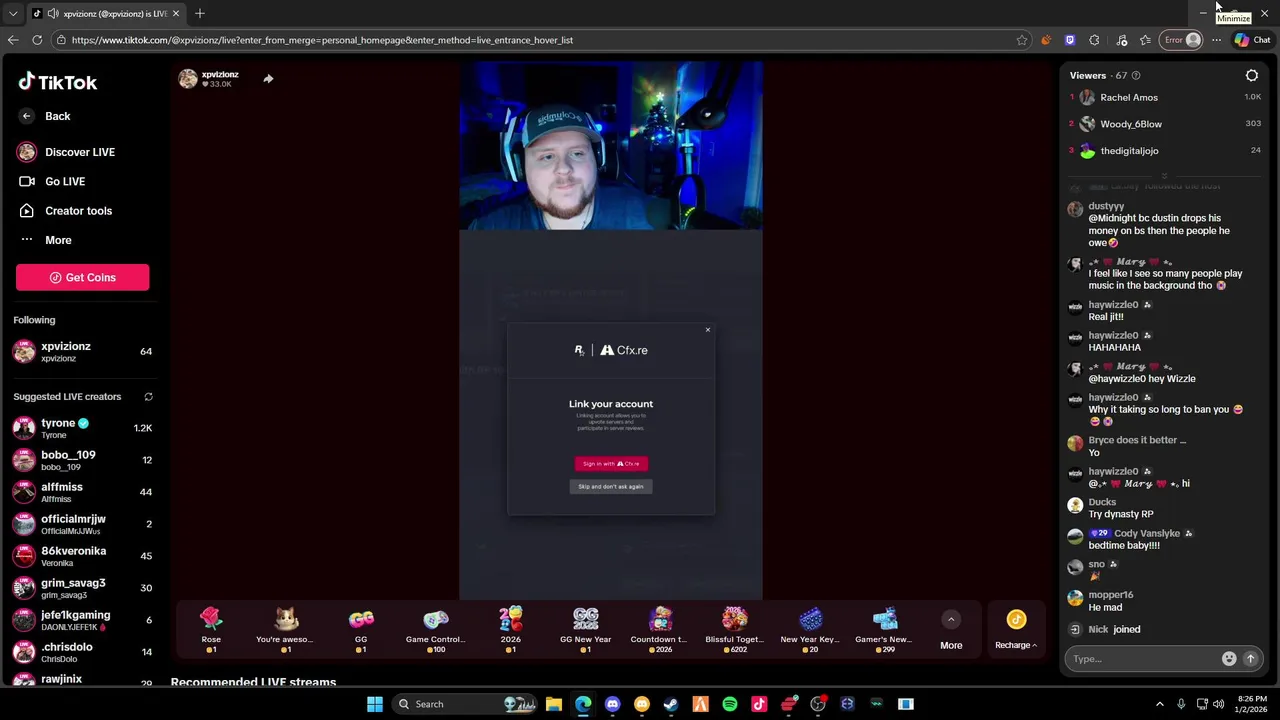Expand the top viewers list chevron

[1164, 176]
